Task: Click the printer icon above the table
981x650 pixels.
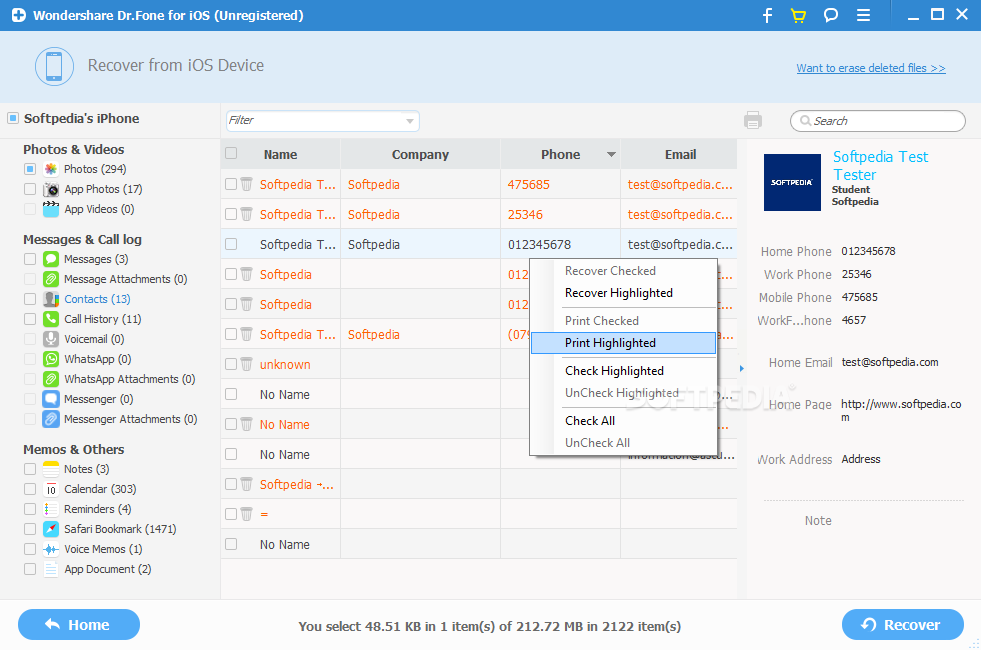Action: click(x=753, y=120)
